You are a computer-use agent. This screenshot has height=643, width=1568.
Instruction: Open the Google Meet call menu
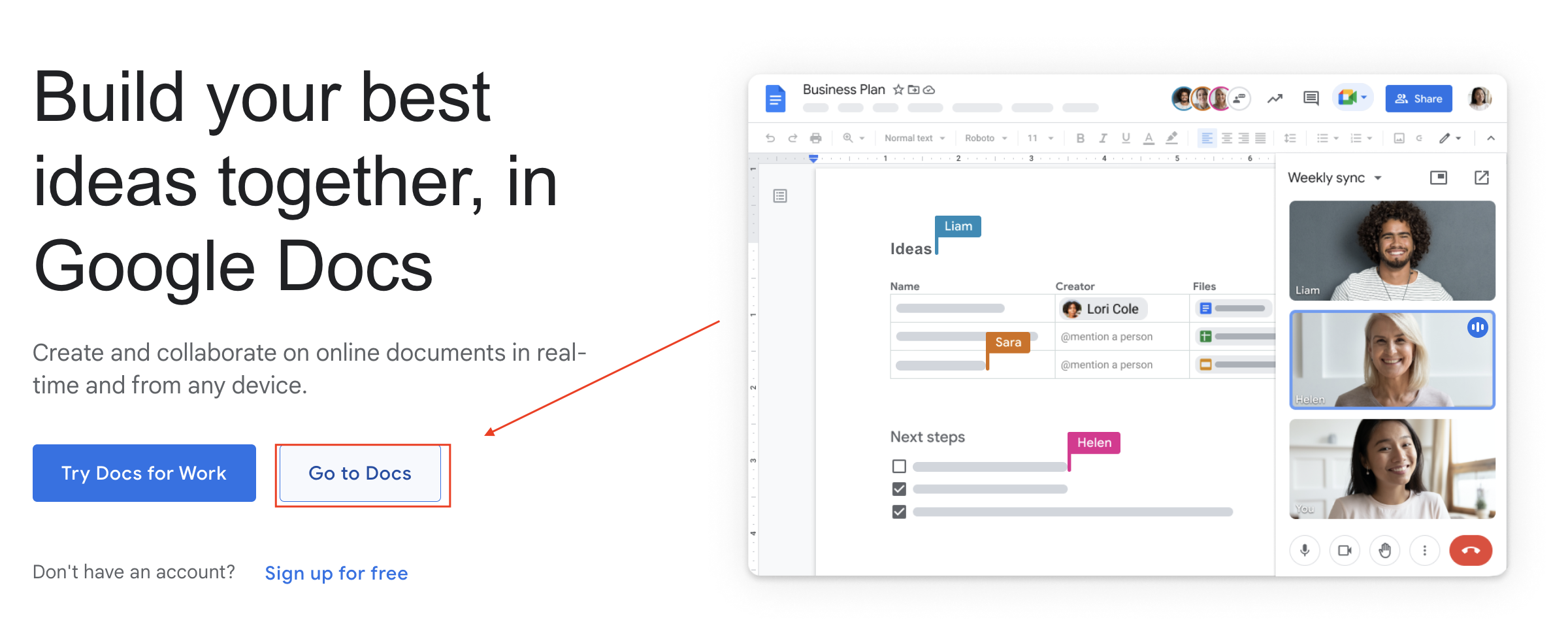1352,98
